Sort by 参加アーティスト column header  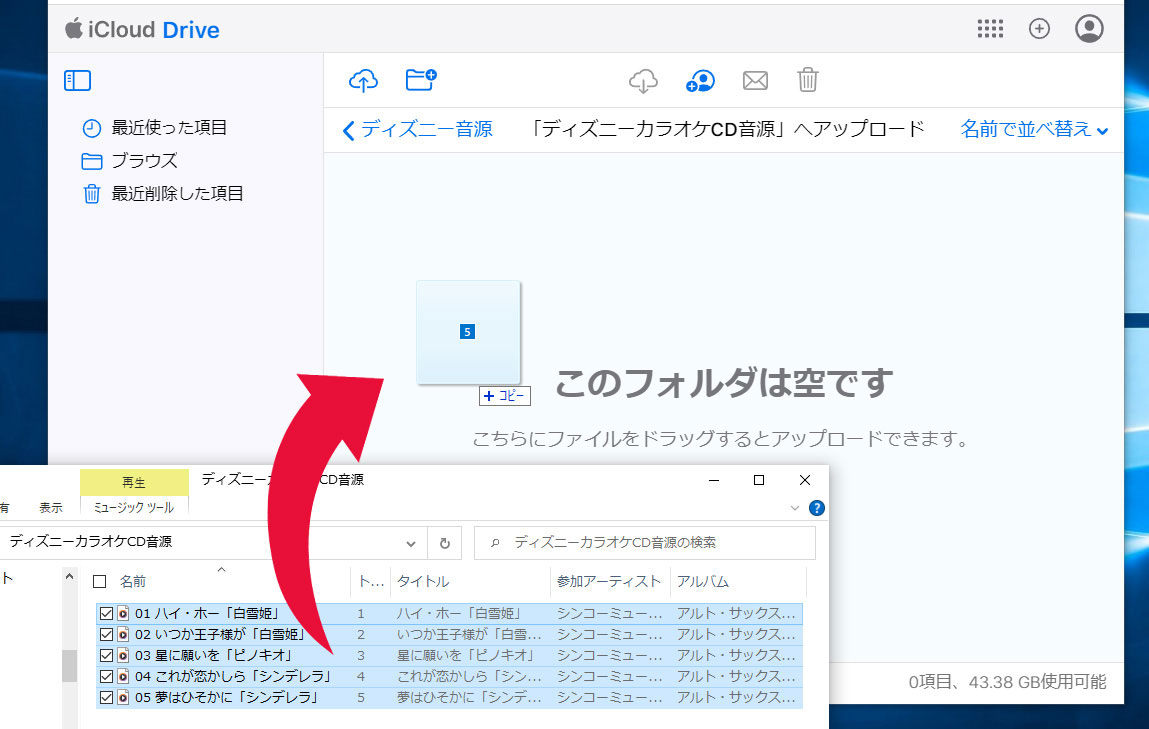pyautogui.click(x=608, y=582)
